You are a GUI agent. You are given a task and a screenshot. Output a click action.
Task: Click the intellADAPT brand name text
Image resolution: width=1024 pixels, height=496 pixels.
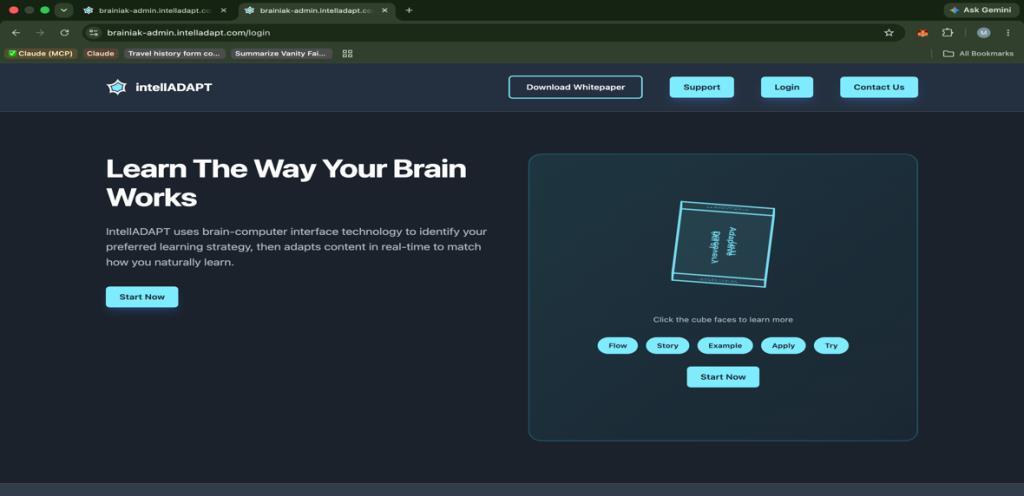(174, 87)
